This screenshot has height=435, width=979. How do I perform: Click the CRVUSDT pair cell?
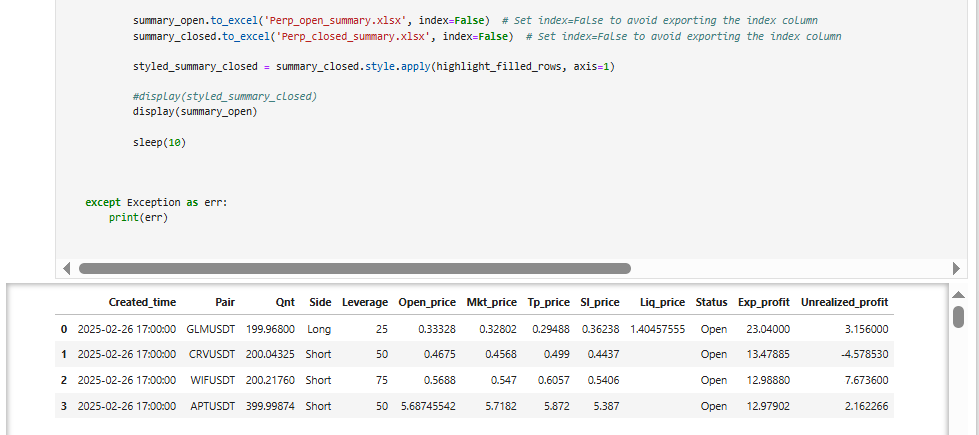pos(212,354)
